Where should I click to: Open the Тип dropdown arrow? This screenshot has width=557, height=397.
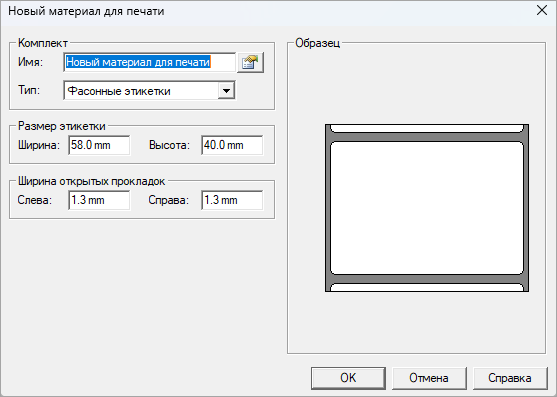click(x=226, y=91)
